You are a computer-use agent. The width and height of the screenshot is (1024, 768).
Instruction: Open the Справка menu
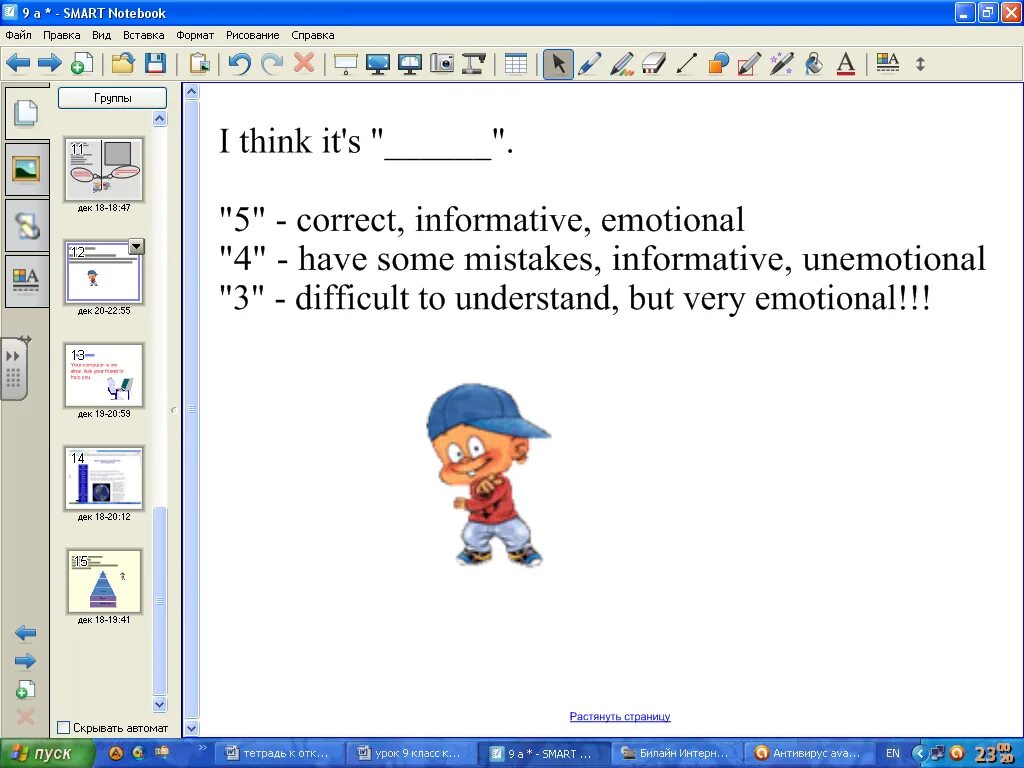[313, 35]
